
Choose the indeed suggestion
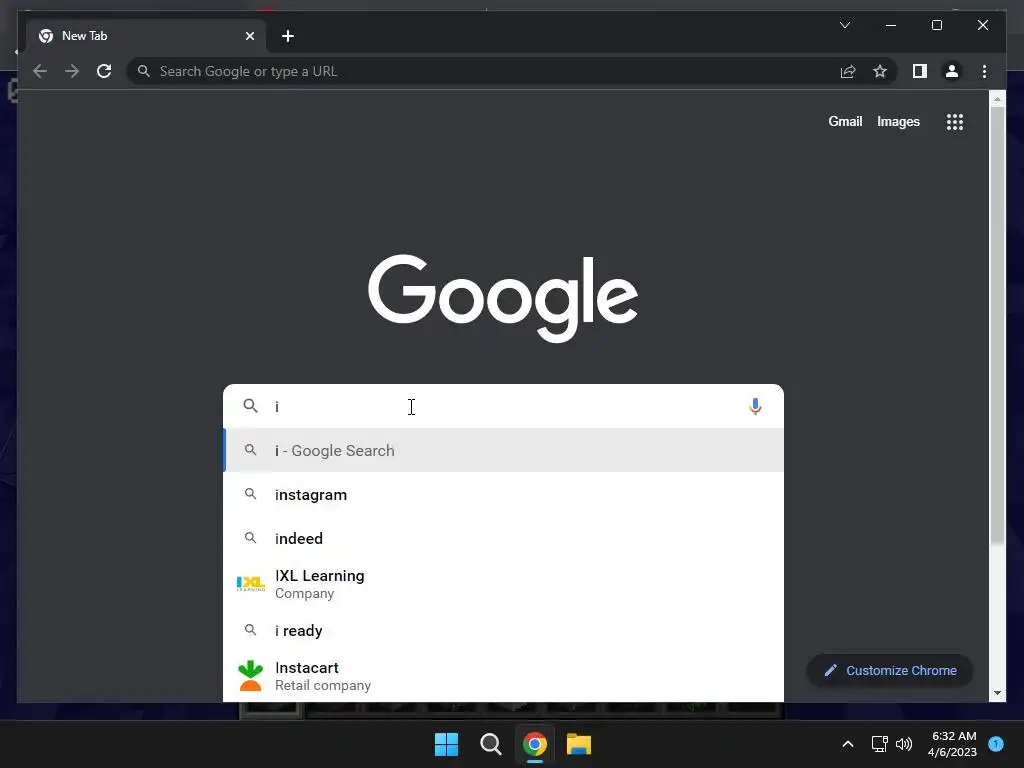[x=504, y=538]
